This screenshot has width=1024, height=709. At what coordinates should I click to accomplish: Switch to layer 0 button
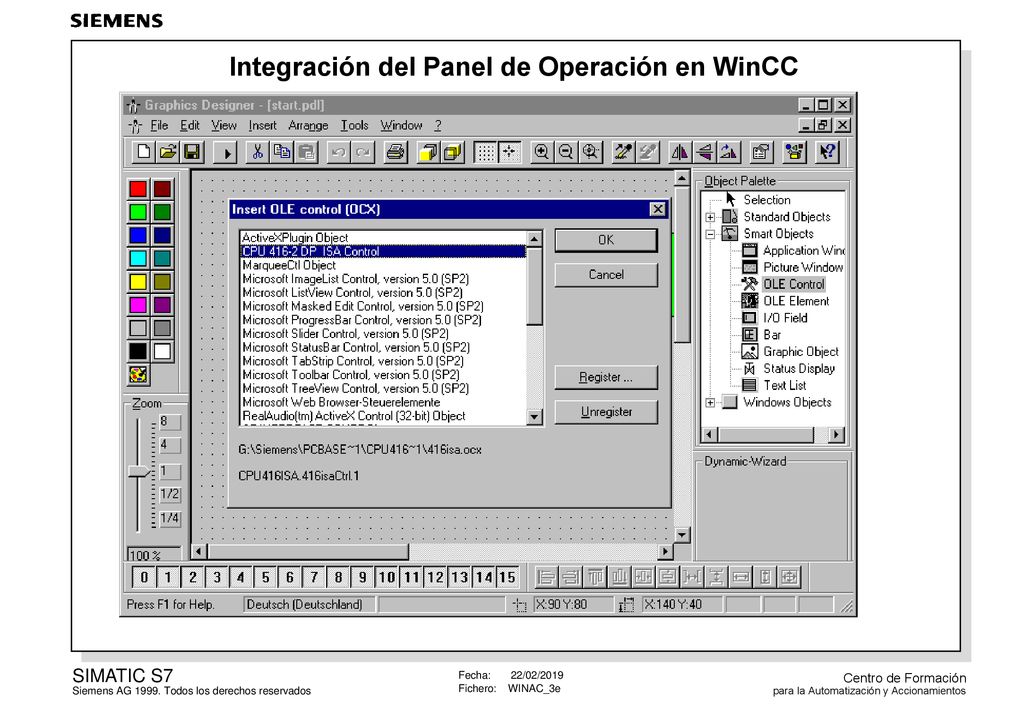[x=144, y=577]
